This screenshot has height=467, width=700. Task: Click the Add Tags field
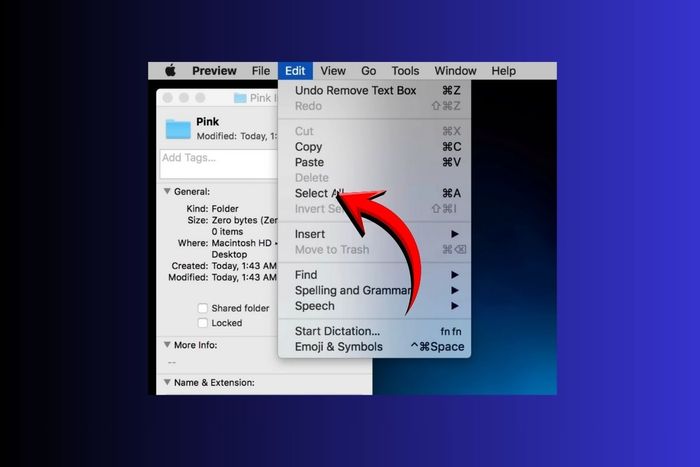tap(218, 164)
